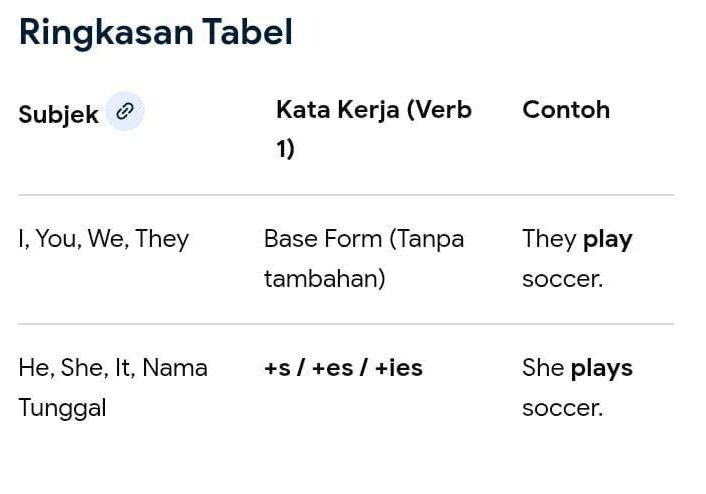
Task: Click the link icon beside Subjek
Action: (125, 112)
